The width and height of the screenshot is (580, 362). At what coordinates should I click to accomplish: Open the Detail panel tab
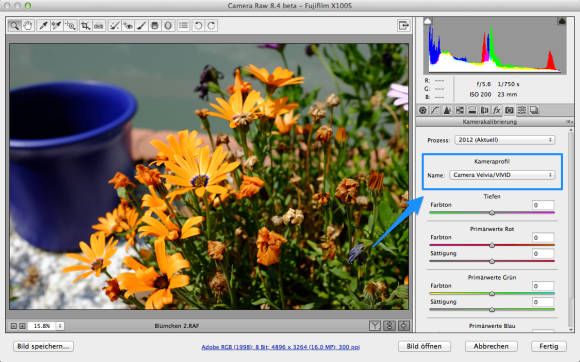447,110
